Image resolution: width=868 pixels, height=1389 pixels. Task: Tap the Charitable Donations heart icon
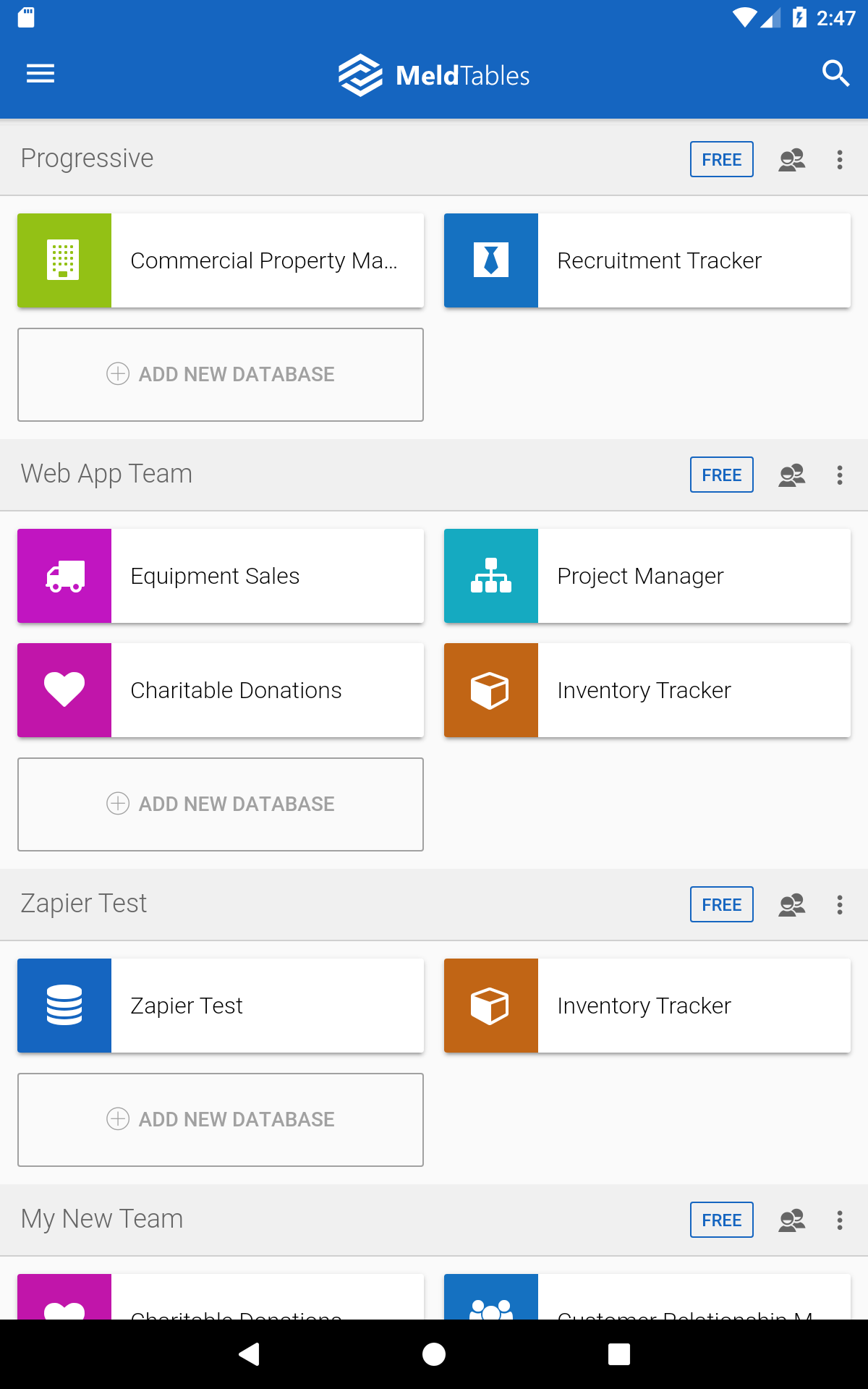64,690
